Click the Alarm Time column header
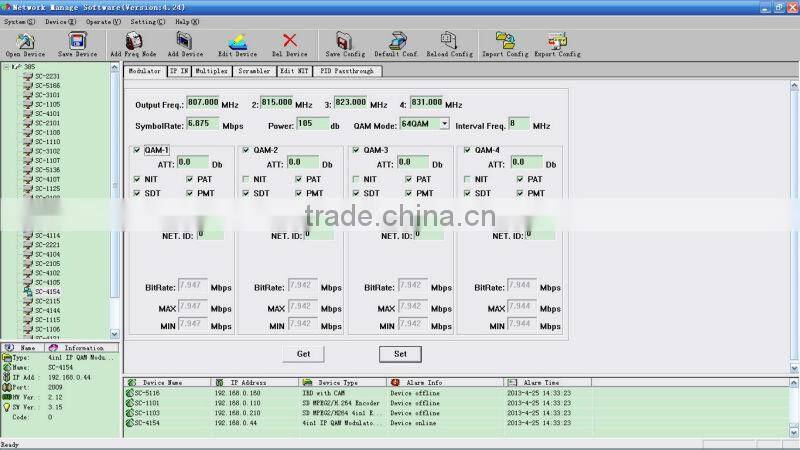The width and height of the screenshot is (800, 450). click(547, 382)
